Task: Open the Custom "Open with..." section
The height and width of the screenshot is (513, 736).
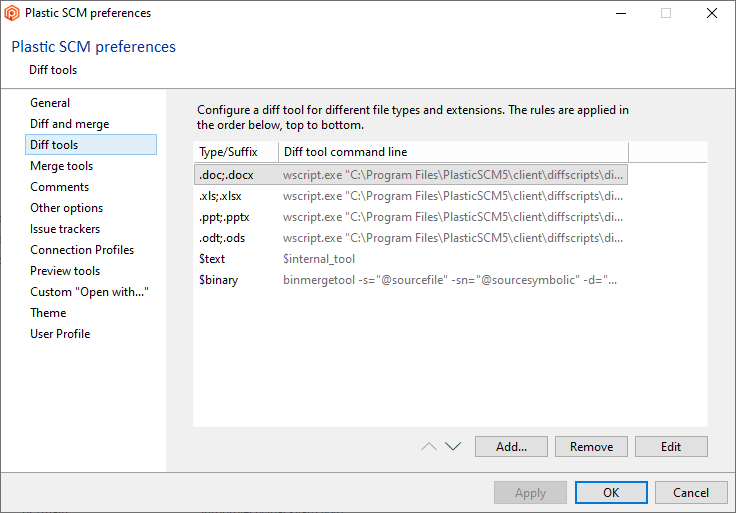Action: tap(89, 292)
